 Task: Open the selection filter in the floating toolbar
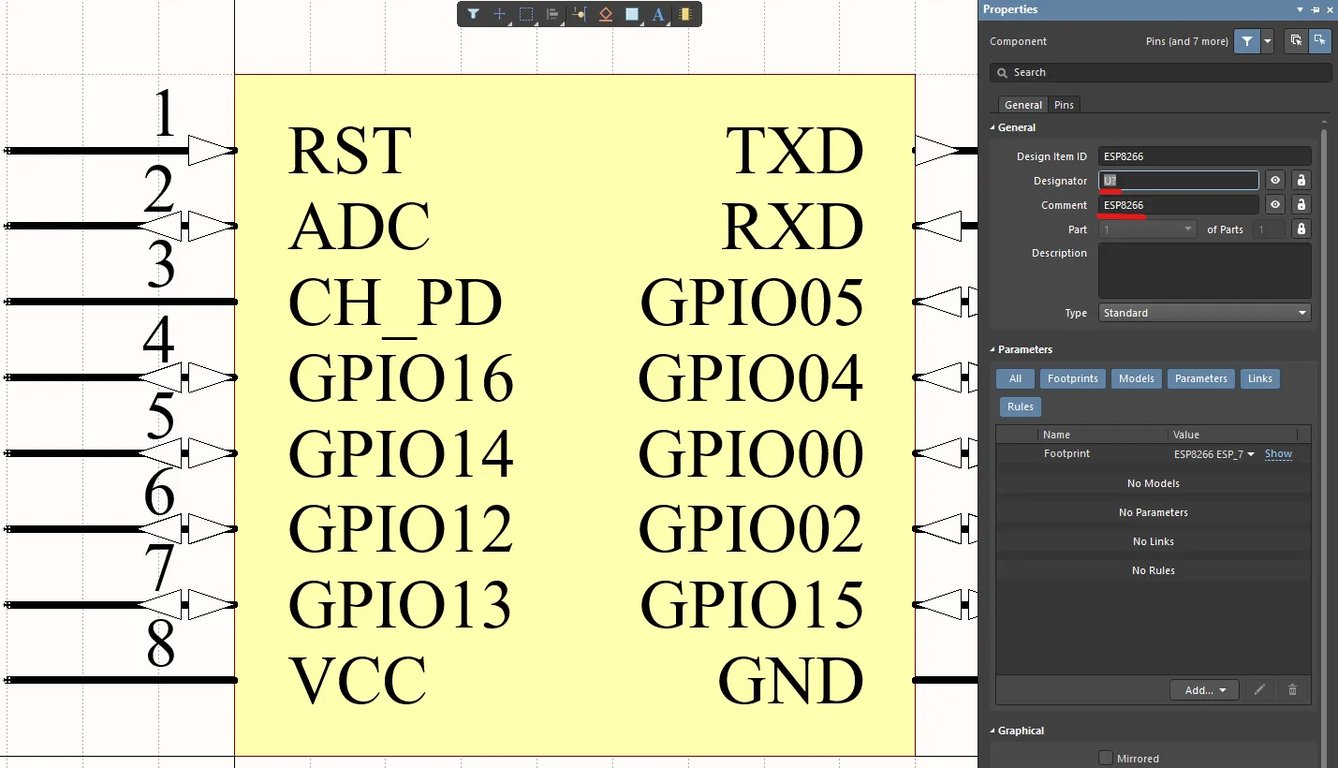(x=473, y=14)
